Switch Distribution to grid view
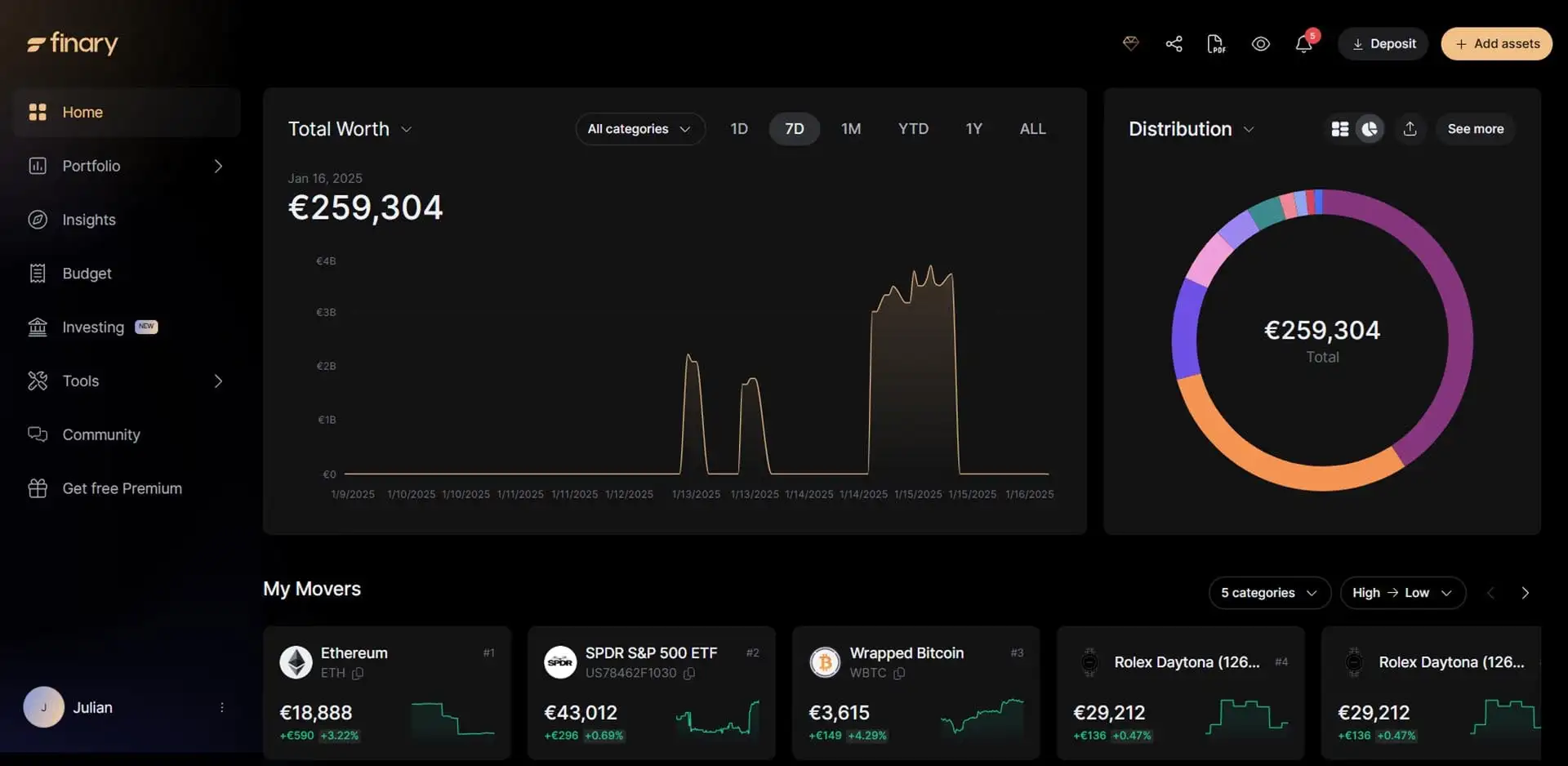This screenshot has height=766, width=1568. [1339, 129]
